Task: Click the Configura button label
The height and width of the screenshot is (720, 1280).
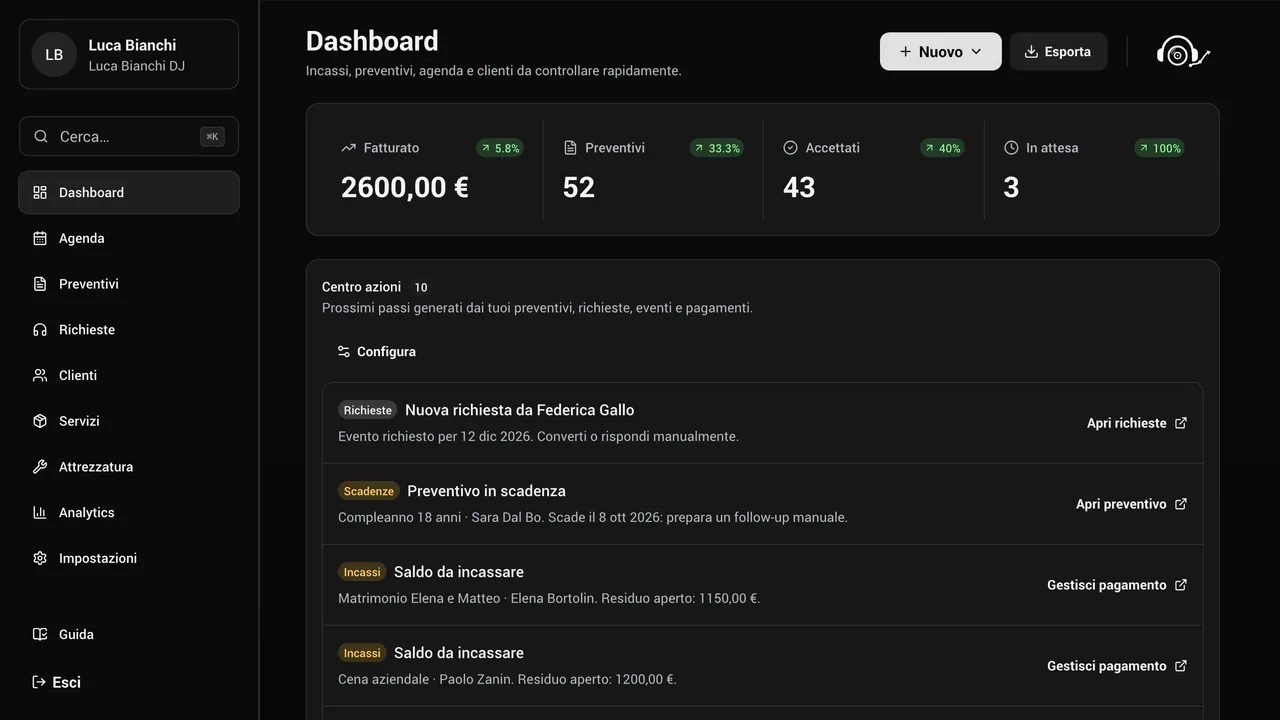Action: tap(386, 352)
